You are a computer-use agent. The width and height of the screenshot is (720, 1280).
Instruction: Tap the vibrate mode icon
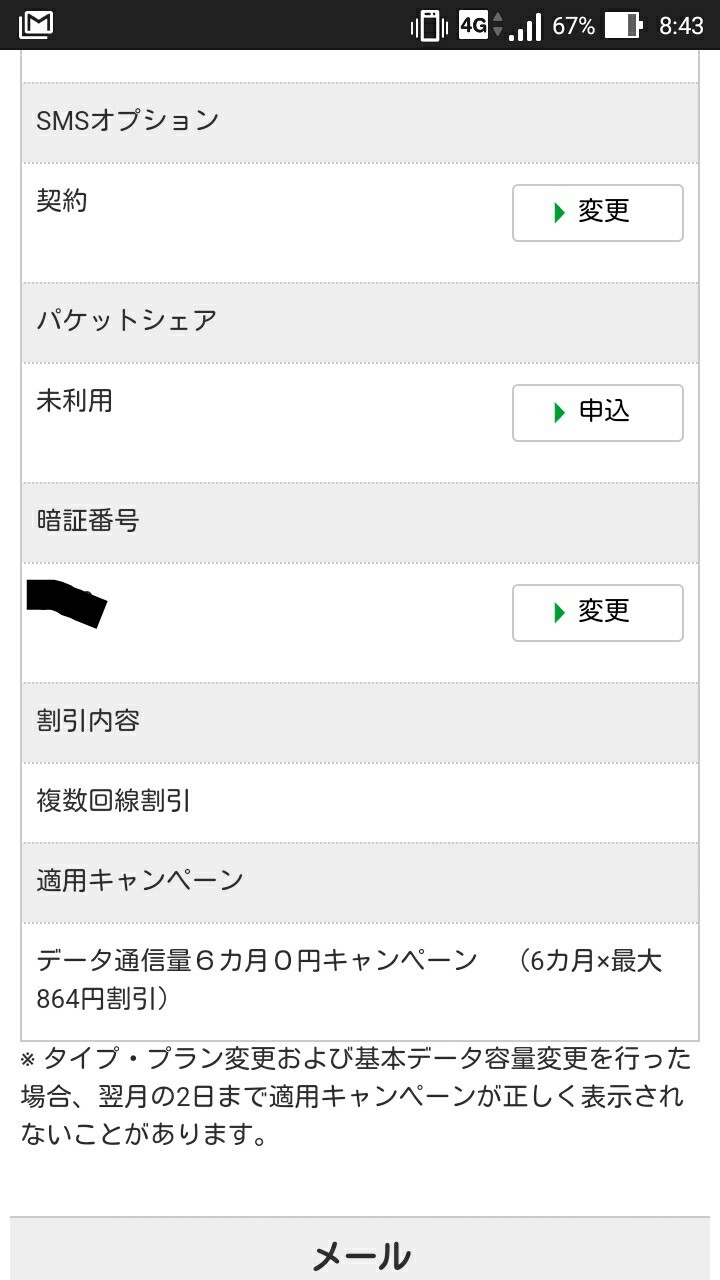click(429, 25)
